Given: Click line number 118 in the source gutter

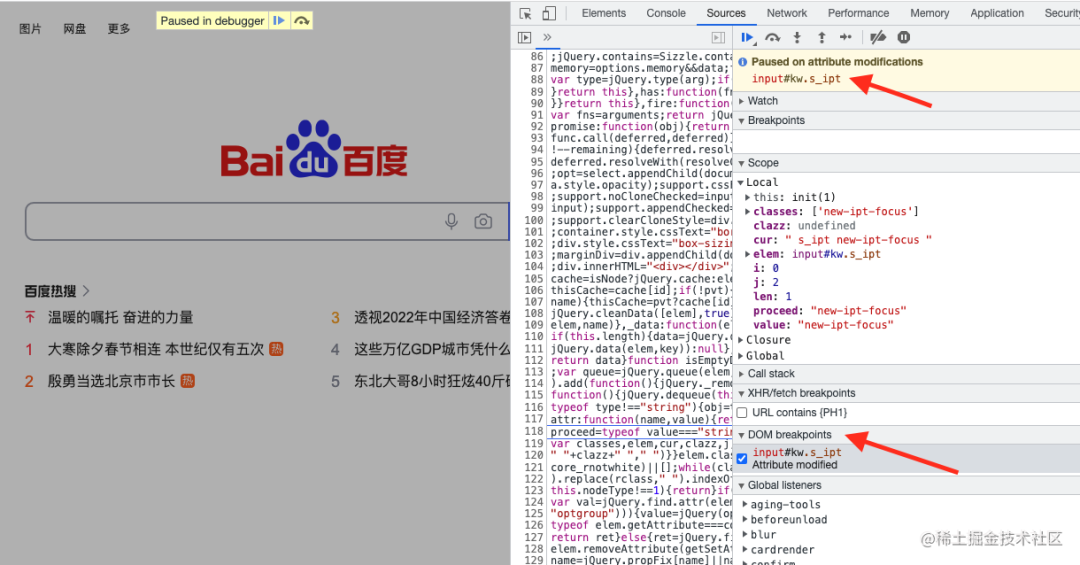Looking at the screenshot, I should 534,432.
